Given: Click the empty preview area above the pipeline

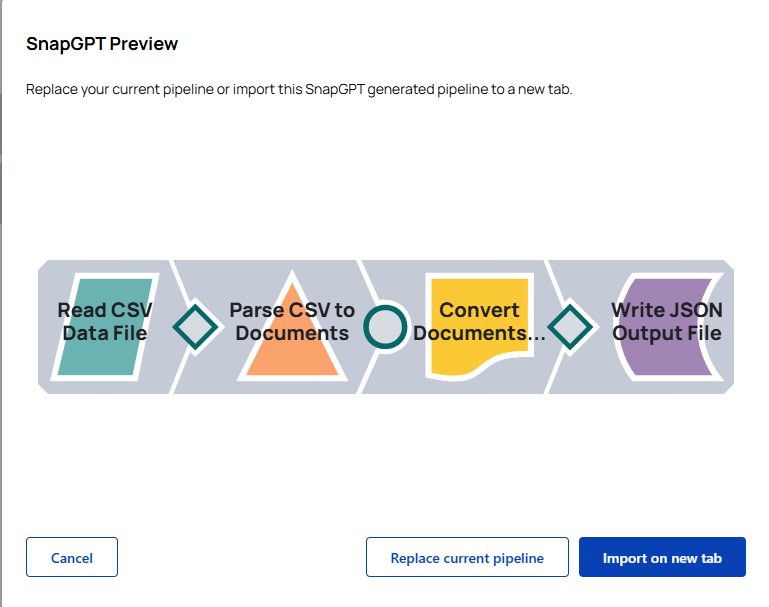Looking at the screenshot, I should [384, 180].
